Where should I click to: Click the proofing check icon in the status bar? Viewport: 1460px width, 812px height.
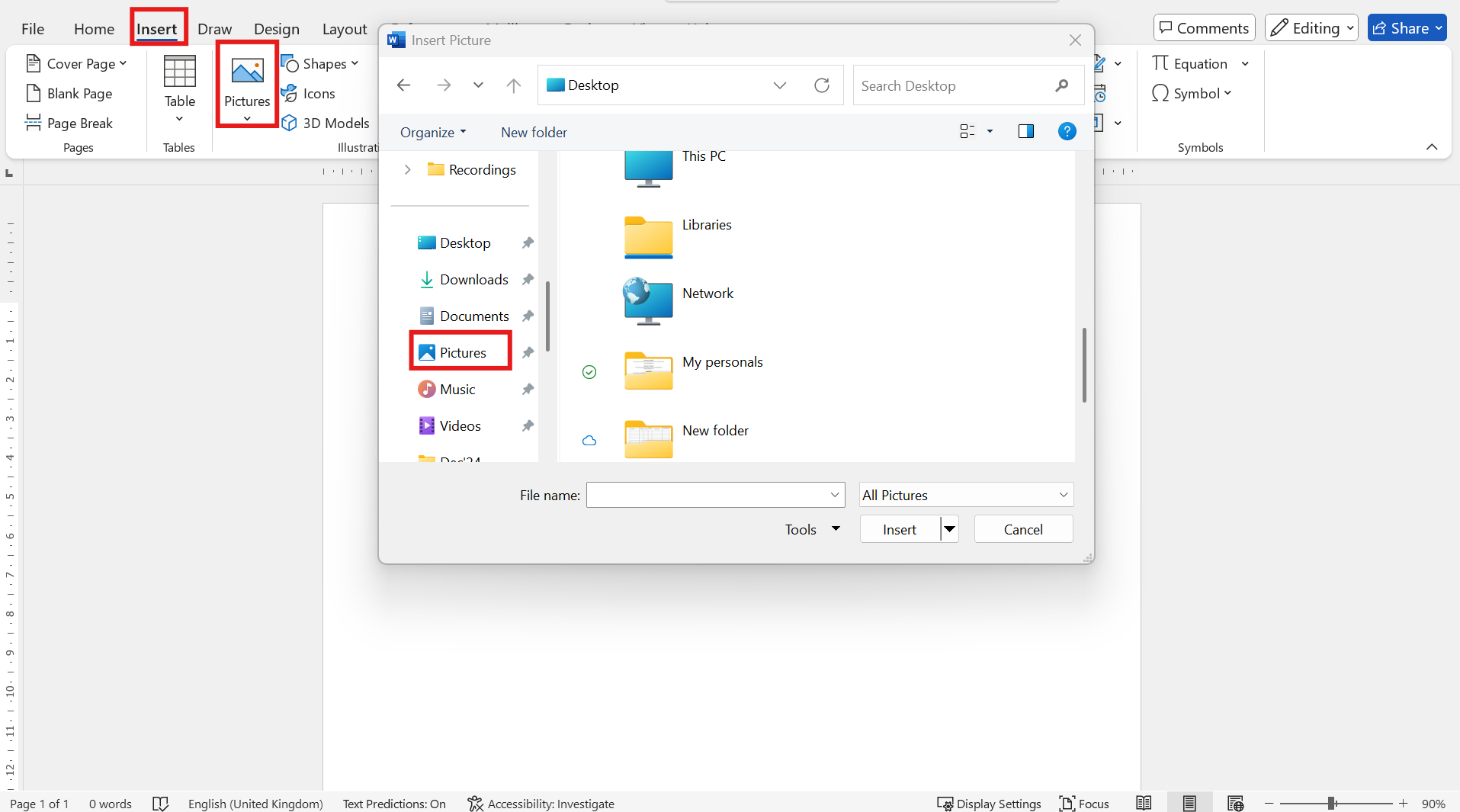(x=160, y=804)
